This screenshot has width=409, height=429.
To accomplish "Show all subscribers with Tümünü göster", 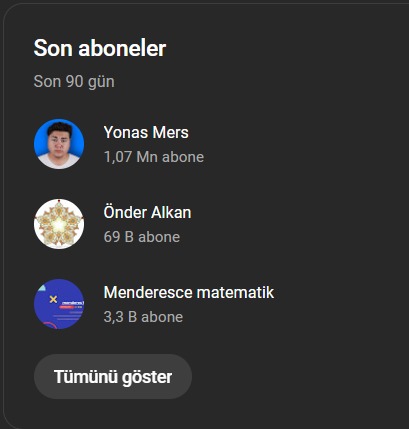I will point(113,377).
